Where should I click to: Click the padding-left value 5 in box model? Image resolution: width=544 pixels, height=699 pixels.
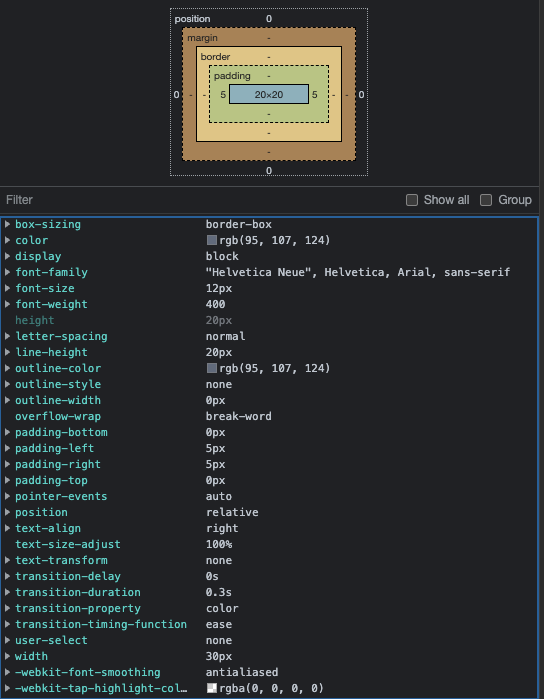click(x=223, y=95)
